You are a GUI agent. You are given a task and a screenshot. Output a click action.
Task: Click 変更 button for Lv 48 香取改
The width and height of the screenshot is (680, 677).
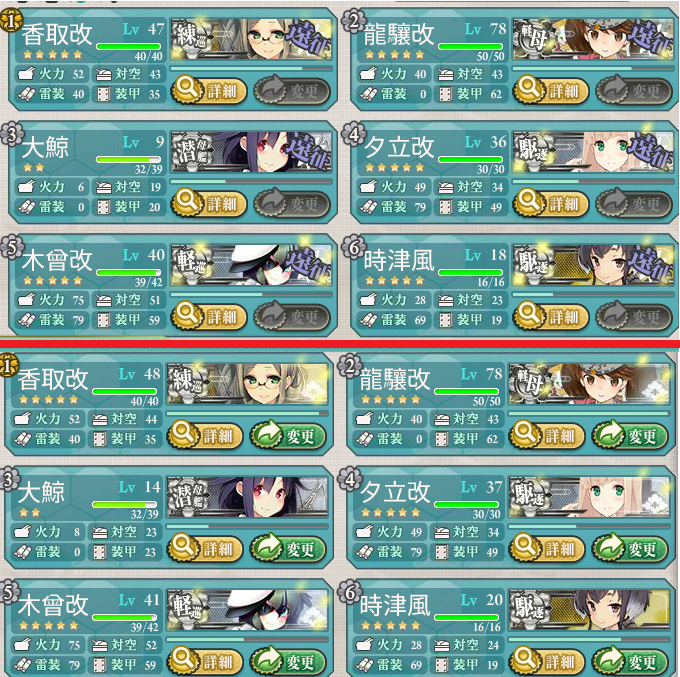288,435
